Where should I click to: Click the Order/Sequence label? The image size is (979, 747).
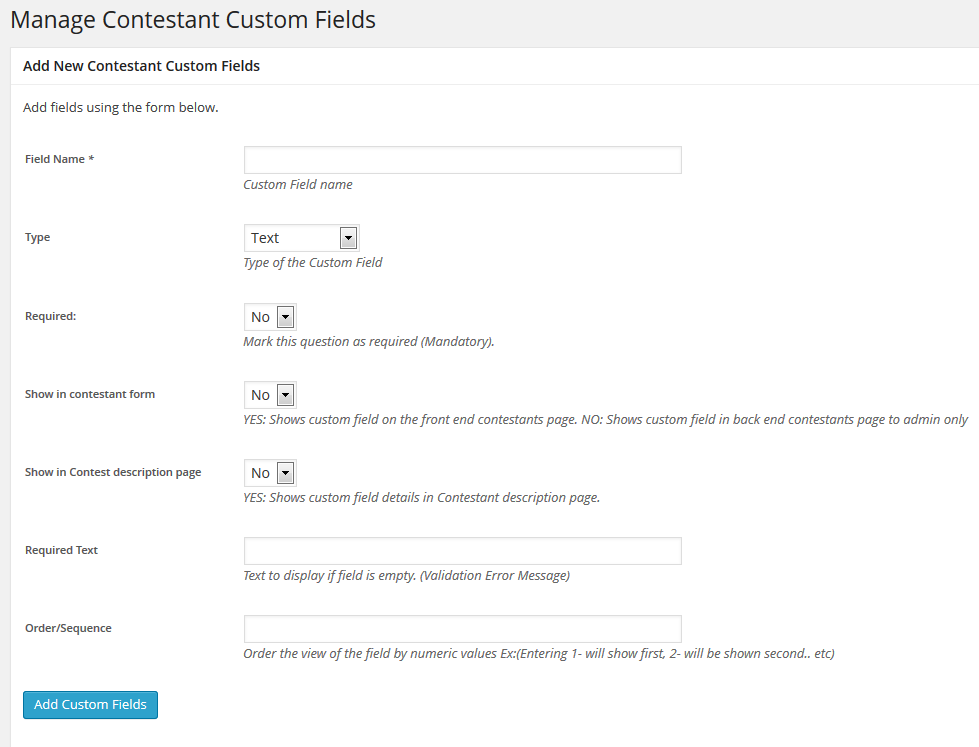[x=68, y=628]
